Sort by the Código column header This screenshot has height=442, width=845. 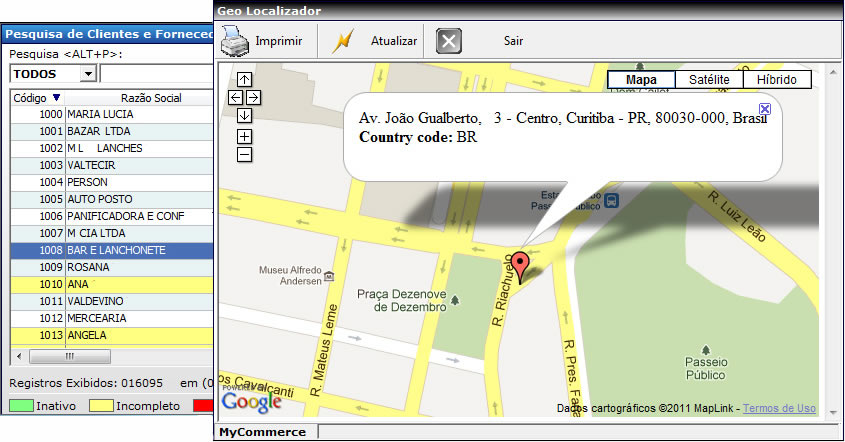pyautogui.click(x=37, y=98)
